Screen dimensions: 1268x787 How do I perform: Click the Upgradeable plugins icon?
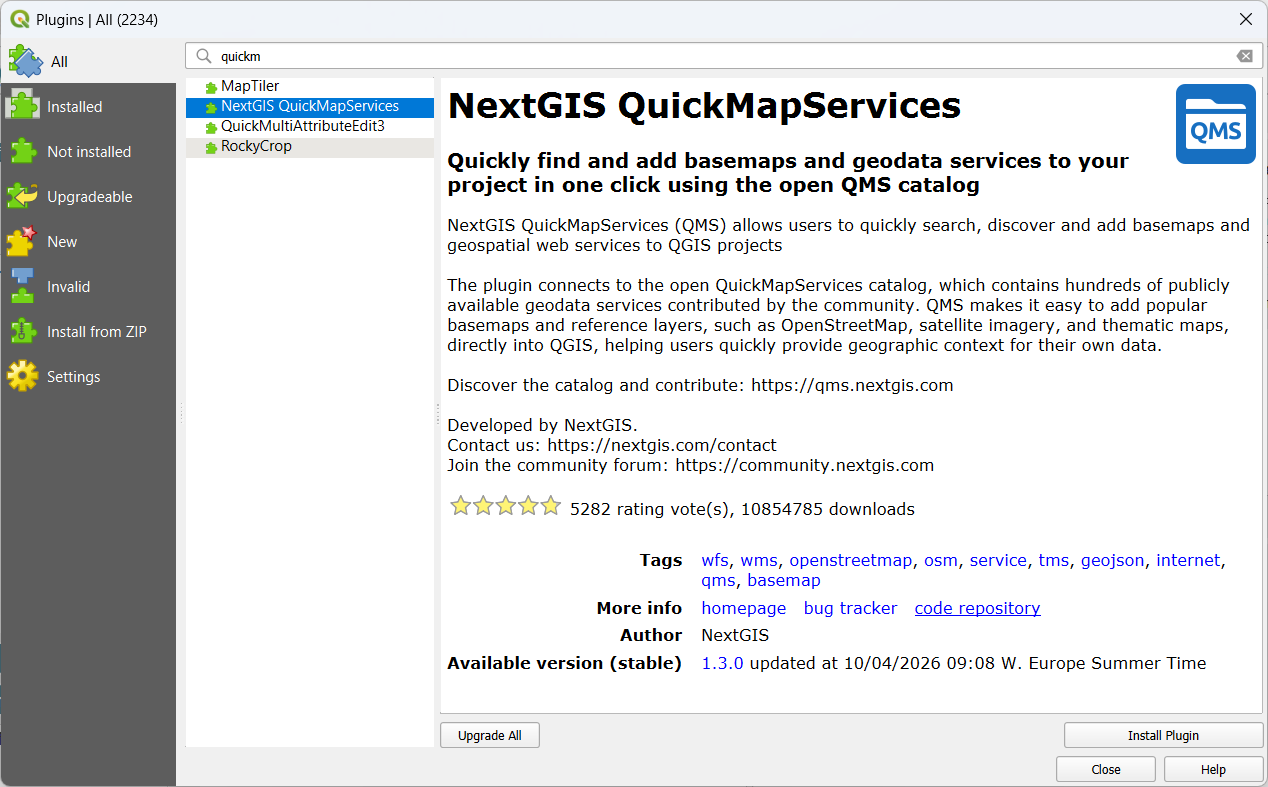(x=23, y=196)
